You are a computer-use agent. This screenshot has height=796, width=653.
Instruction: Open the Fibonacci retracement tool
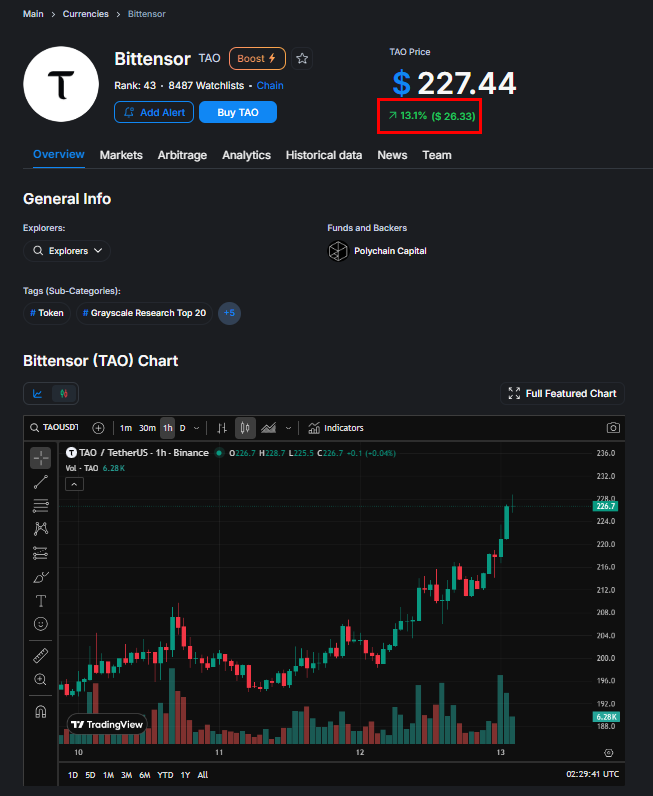41,505
